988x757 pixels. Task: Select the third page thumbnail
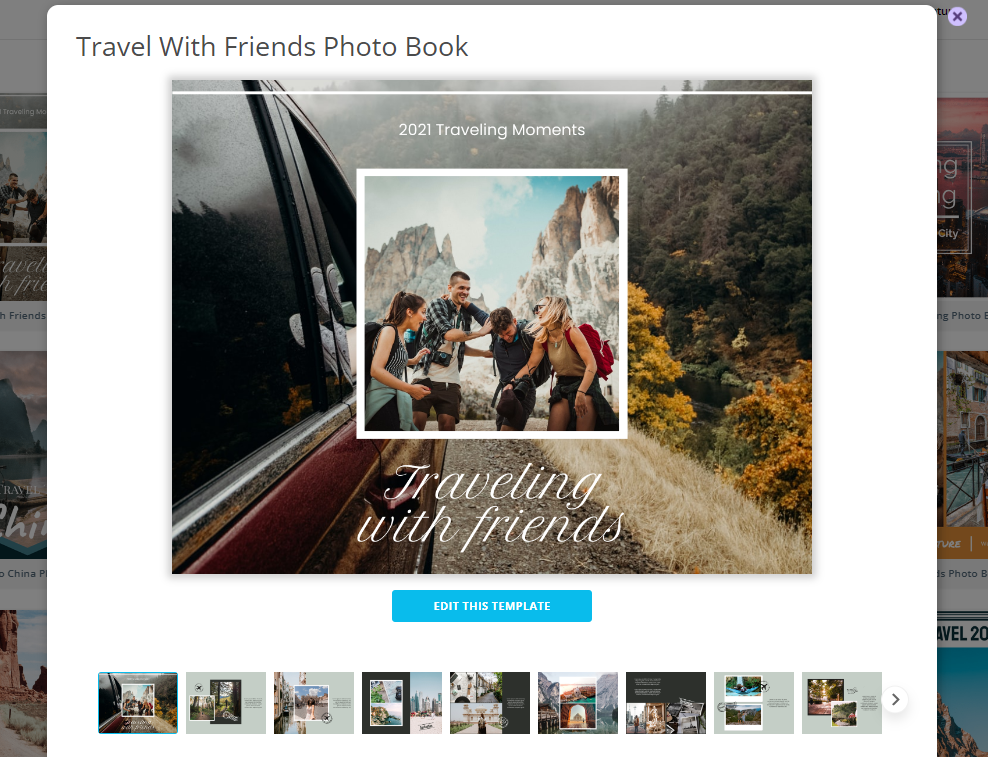click(x=314, y=703)
